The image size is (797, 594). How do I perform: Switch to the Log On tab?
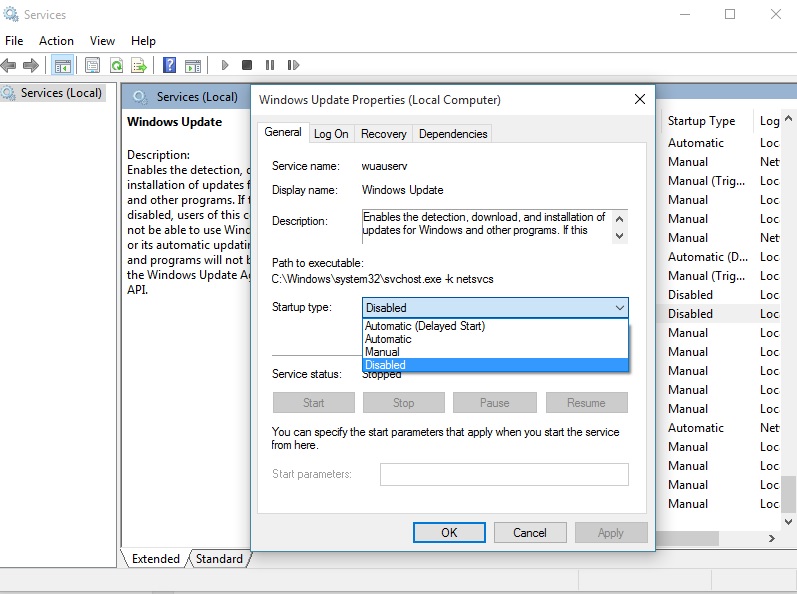click(331, 134)
